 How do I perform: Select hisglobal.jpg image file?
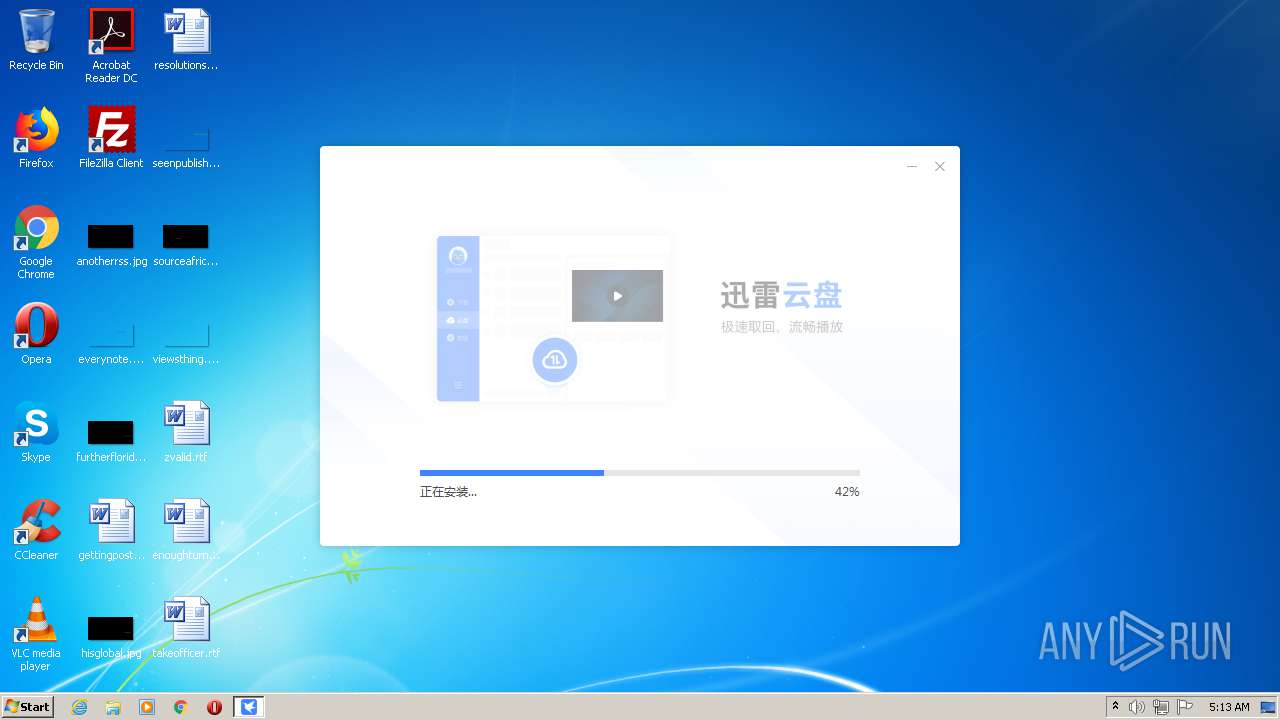[111, 636]
